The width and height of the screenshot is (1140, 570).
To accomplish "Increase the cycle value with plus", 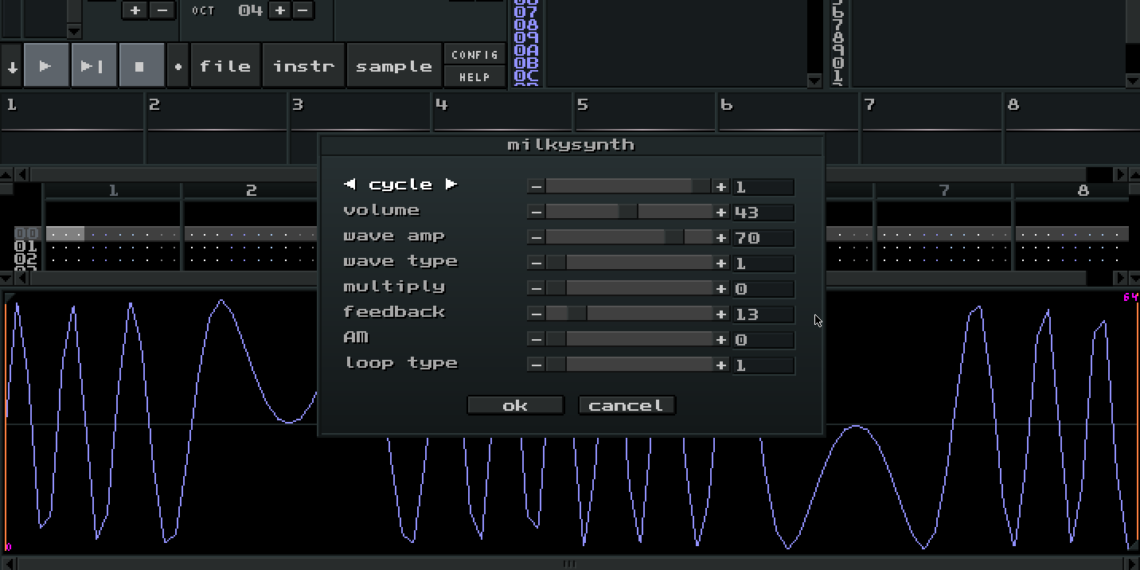I will click(721, 187).
